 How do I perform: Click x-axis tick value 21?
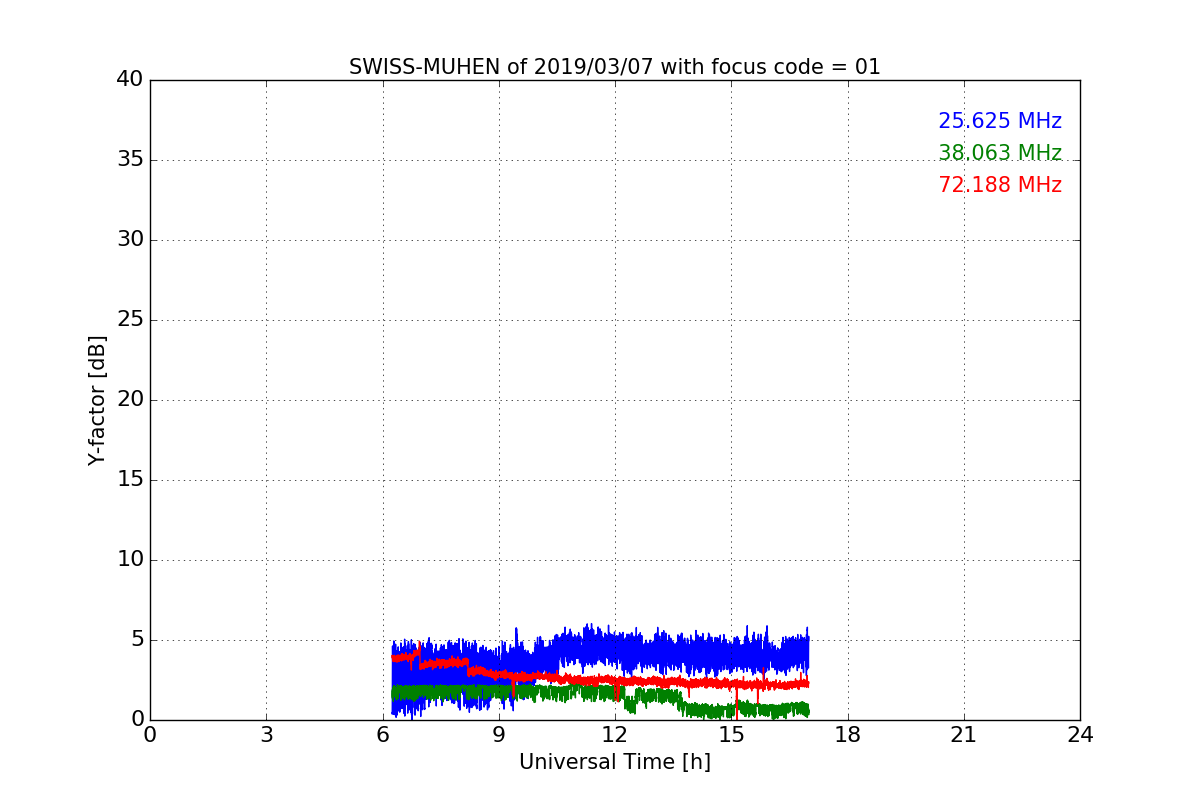(x=964, y=735)
